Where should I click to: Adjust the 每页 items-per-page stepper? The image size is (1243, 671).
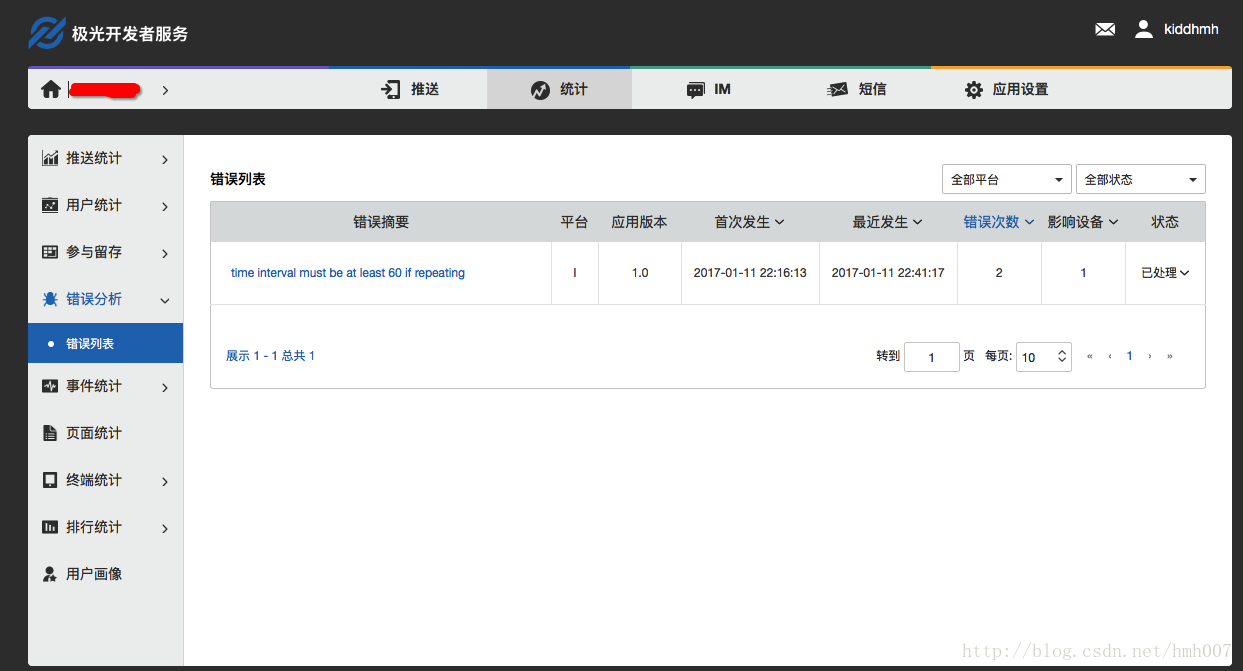coord(1061,357)
